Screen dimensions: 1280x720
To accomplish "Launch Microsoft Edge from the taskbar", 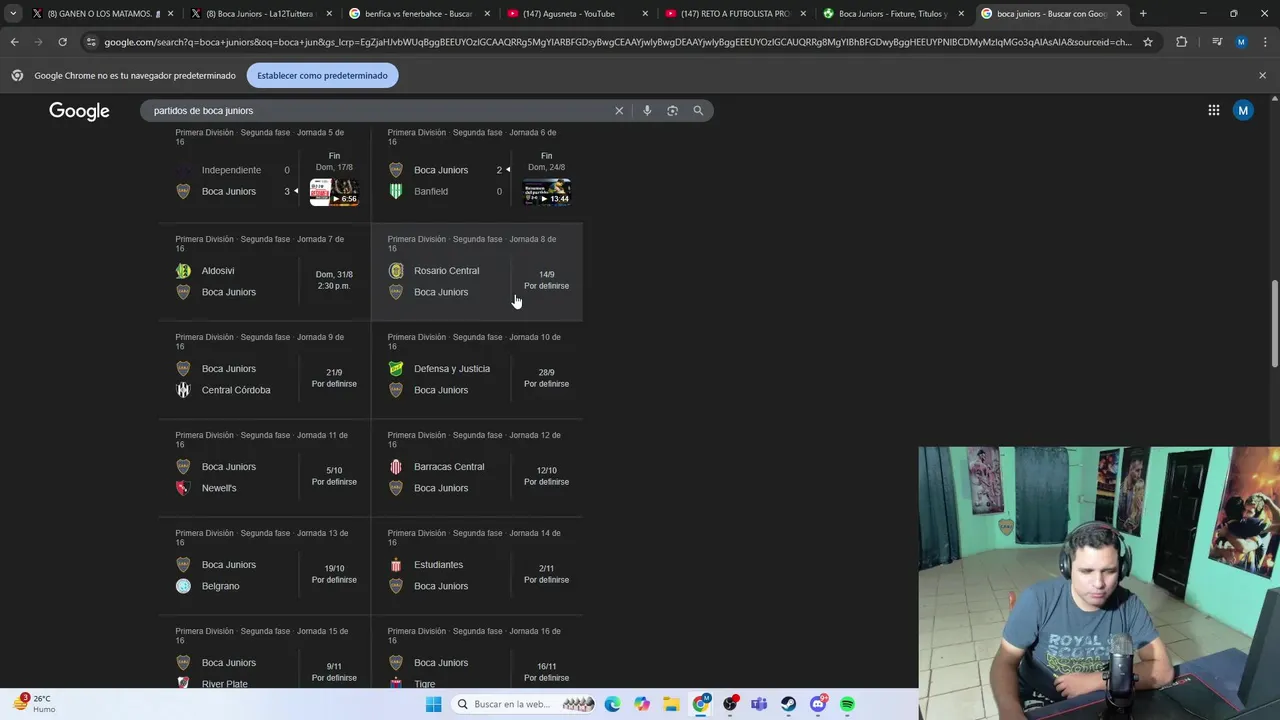I will (612, 704).
